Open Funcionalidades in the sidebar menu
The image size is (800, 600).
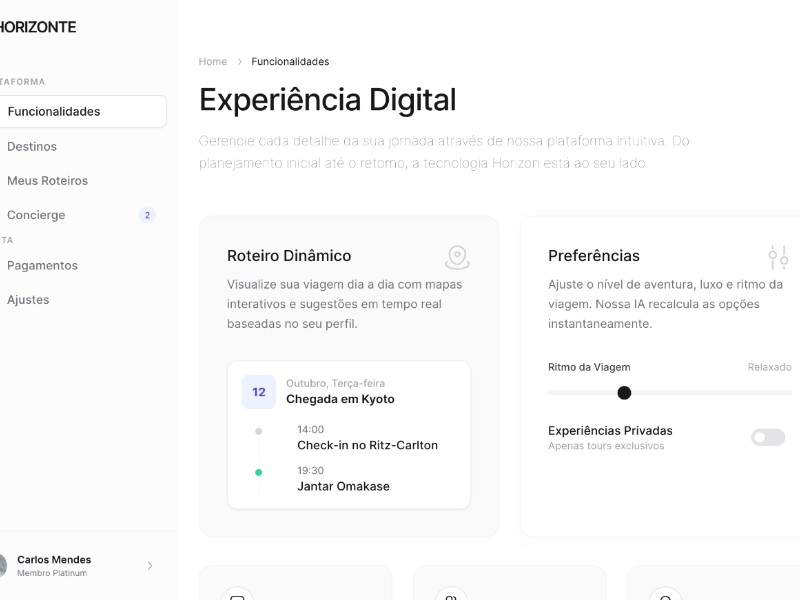(54, 112)
